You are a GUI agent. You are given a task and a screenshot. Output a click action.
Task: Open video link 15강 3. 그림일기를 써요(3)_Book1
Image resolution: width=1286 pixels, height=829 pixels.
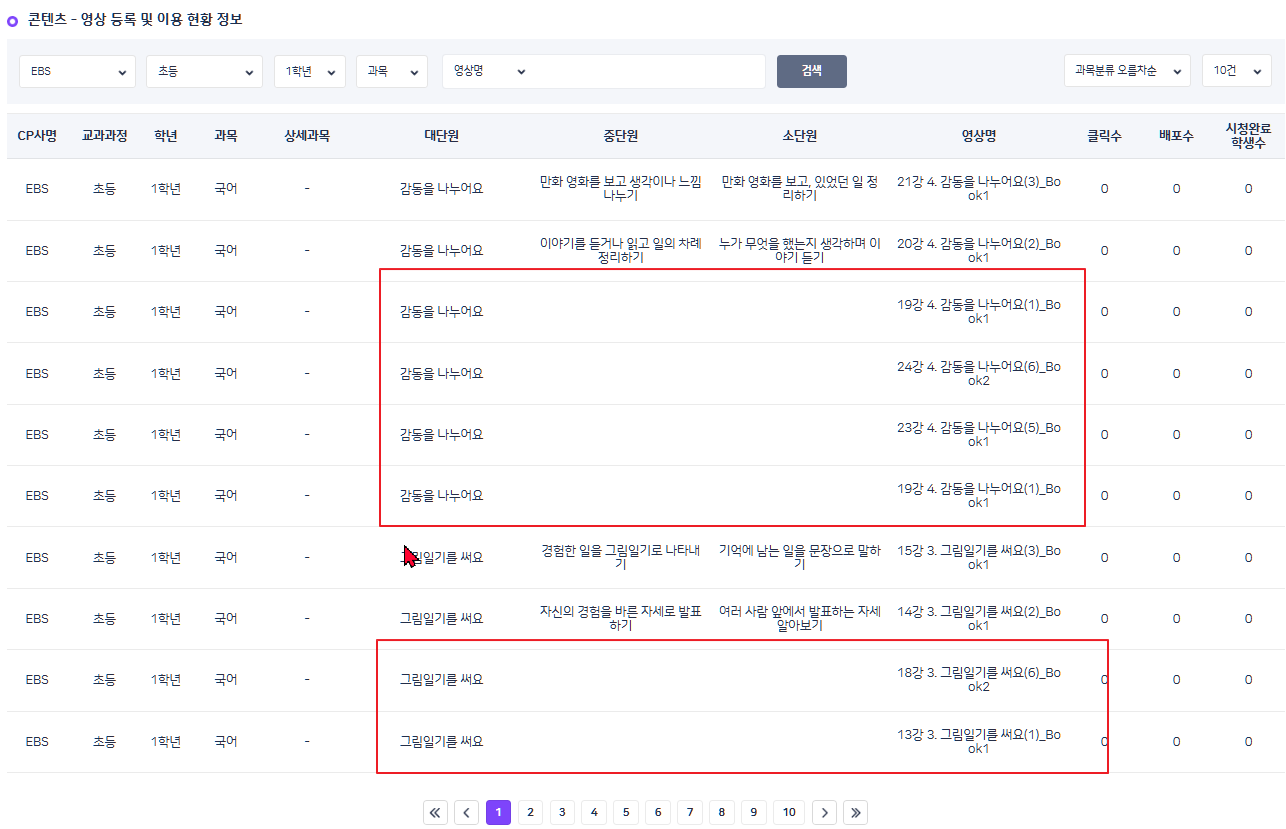pos(978,557)
